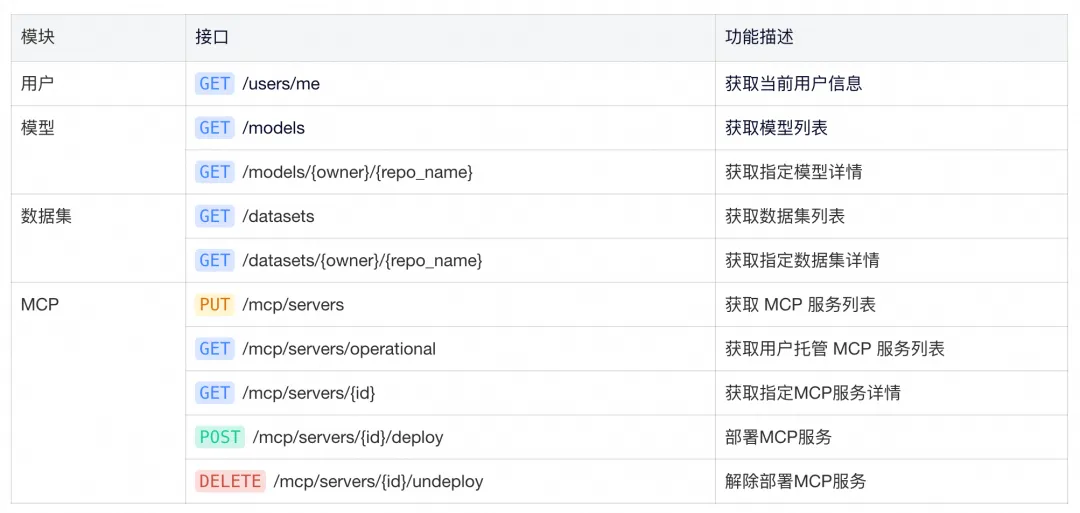Click the GET badge for /mcp/servers/operational
Screen dimensions: 1080x513
[215, 349]
